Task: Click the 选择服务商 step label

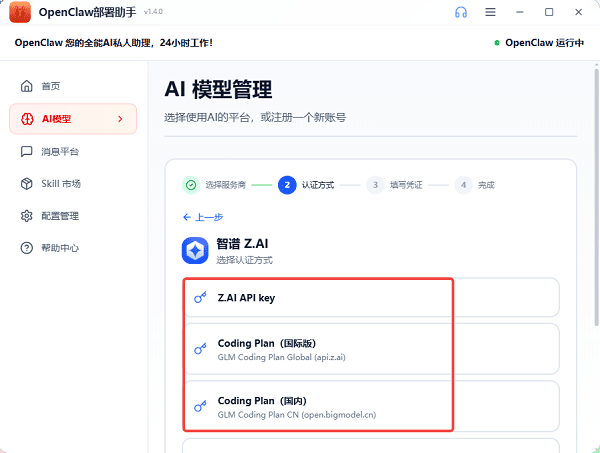Action: click(x=225, y=185)
